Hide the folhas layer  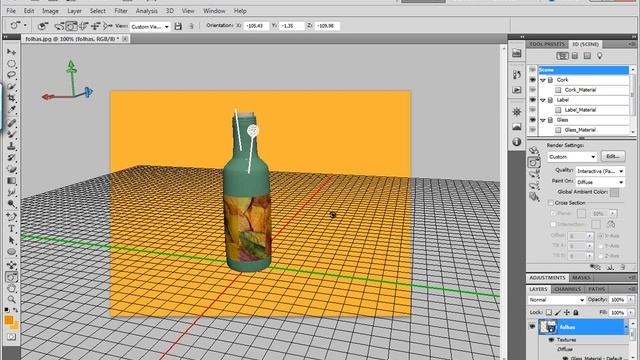pyautogui.click(x=532, y=327)
